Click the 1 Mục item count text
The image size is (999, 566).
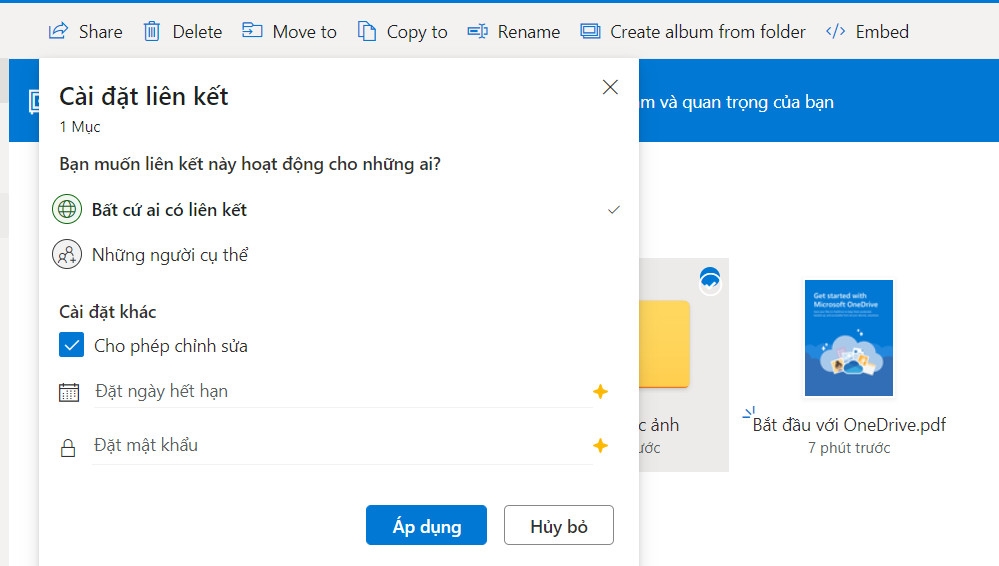(80, 127)
